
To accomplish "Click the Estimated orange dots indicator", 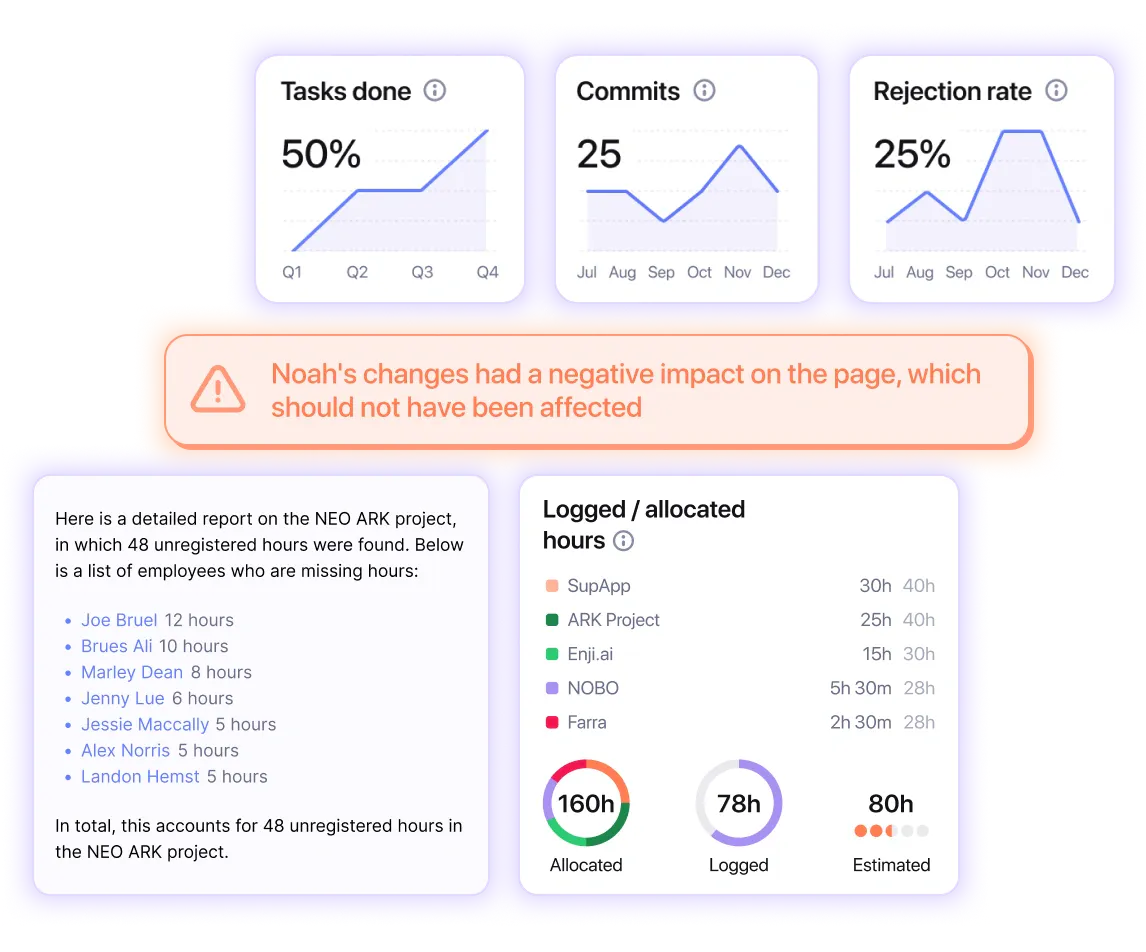I will [x=891, y=831].
